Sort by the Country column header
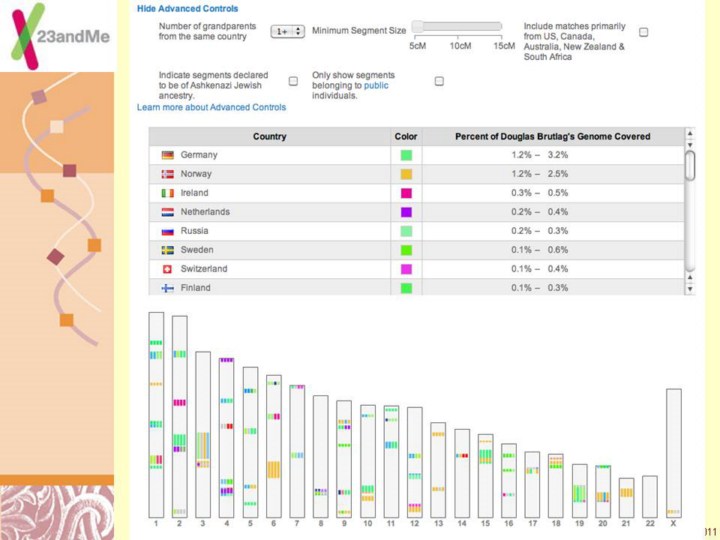This screenshot has height=540, width=720. [x=269, y=136]
